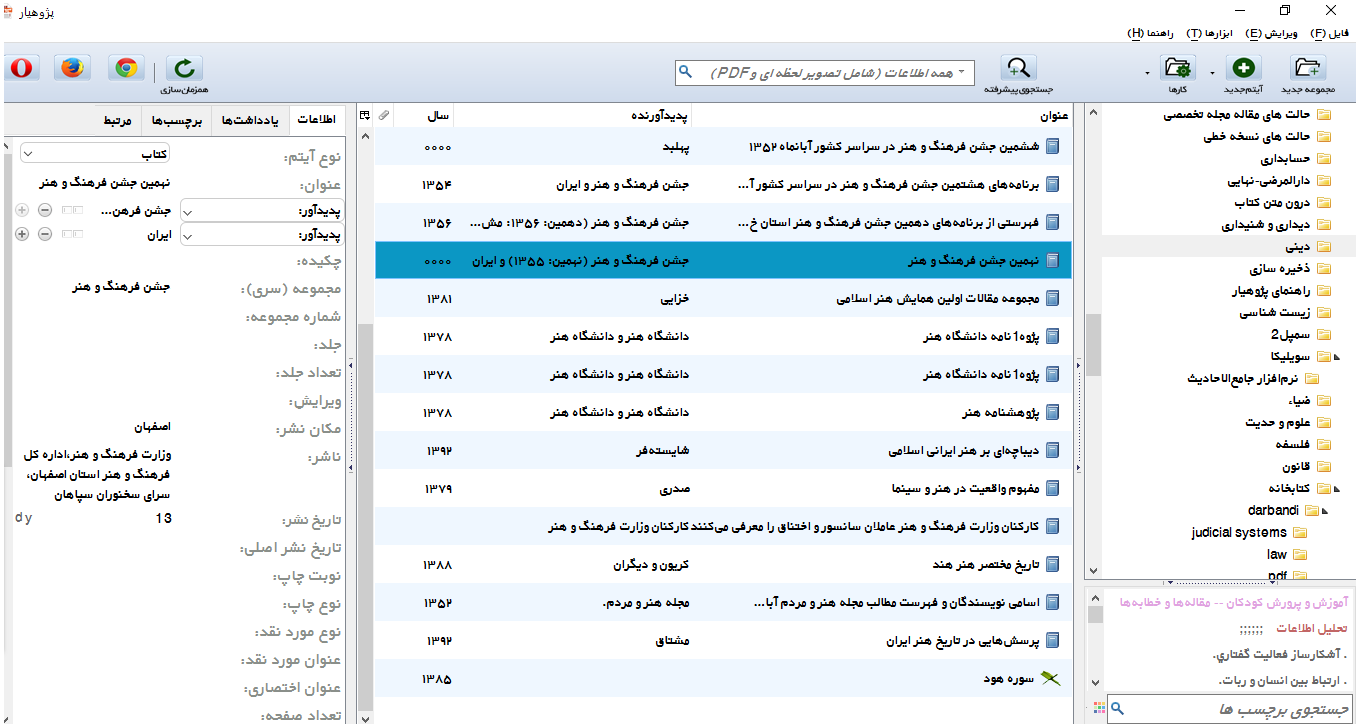Open the ابزارها (Tools) menu
The width and height of the screenshot is (1356, 724).
pos(1207,33)
